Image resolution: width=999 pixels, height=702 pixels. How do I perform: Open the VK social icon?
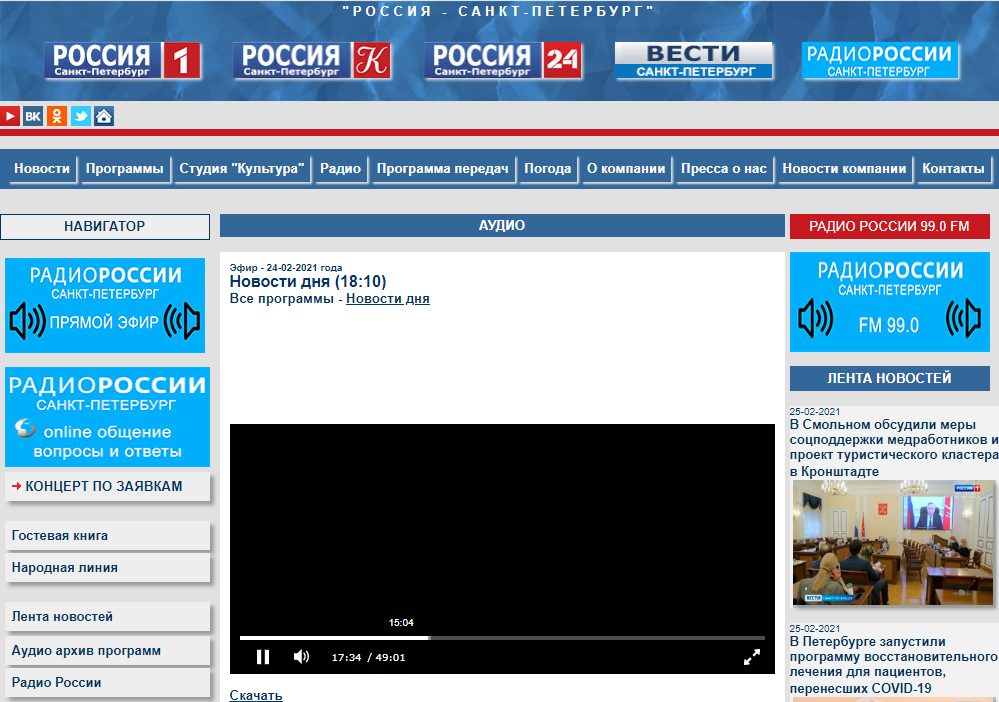tap(32, 116)
